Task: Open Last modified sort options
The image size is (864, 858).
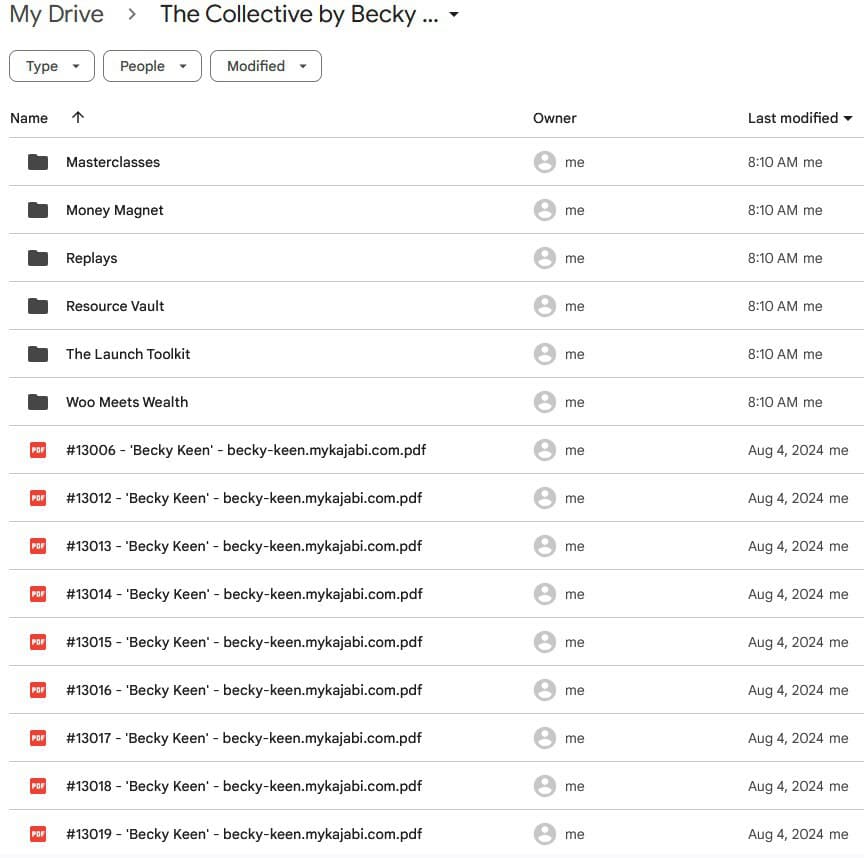Action: (800, 118)
